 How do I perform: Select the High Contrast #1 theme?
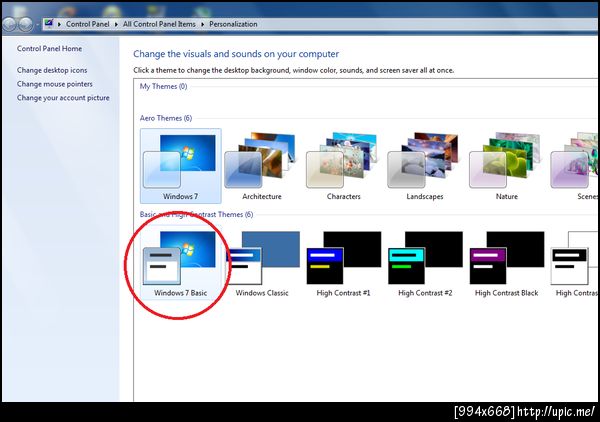343,264
